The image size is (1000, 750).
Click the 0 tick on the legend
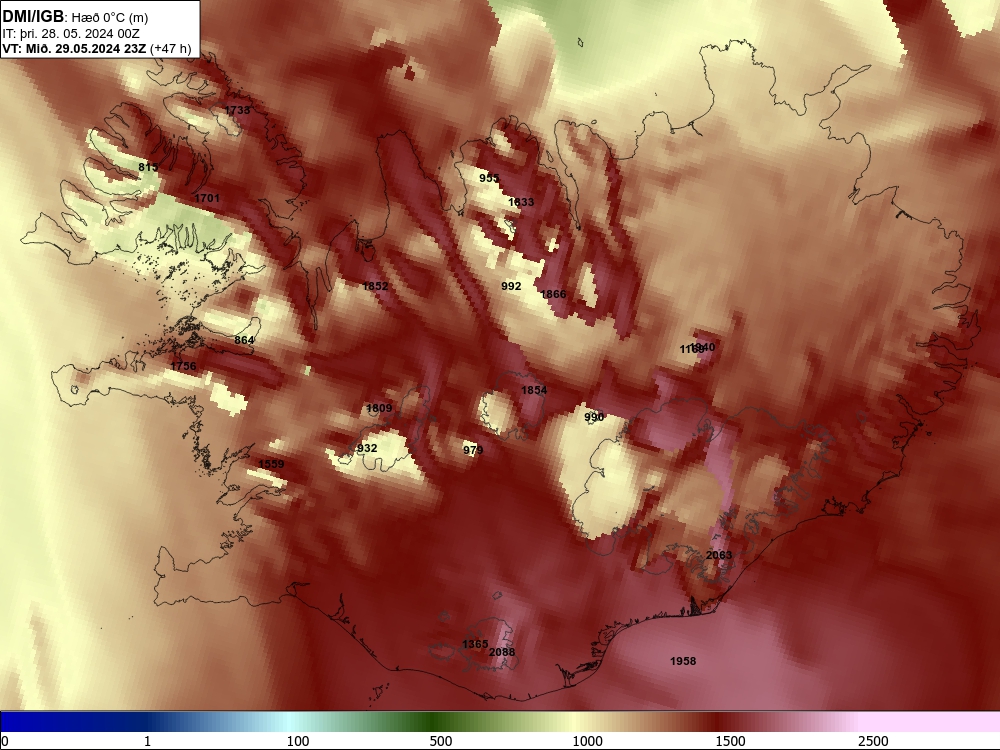point(6,741)
